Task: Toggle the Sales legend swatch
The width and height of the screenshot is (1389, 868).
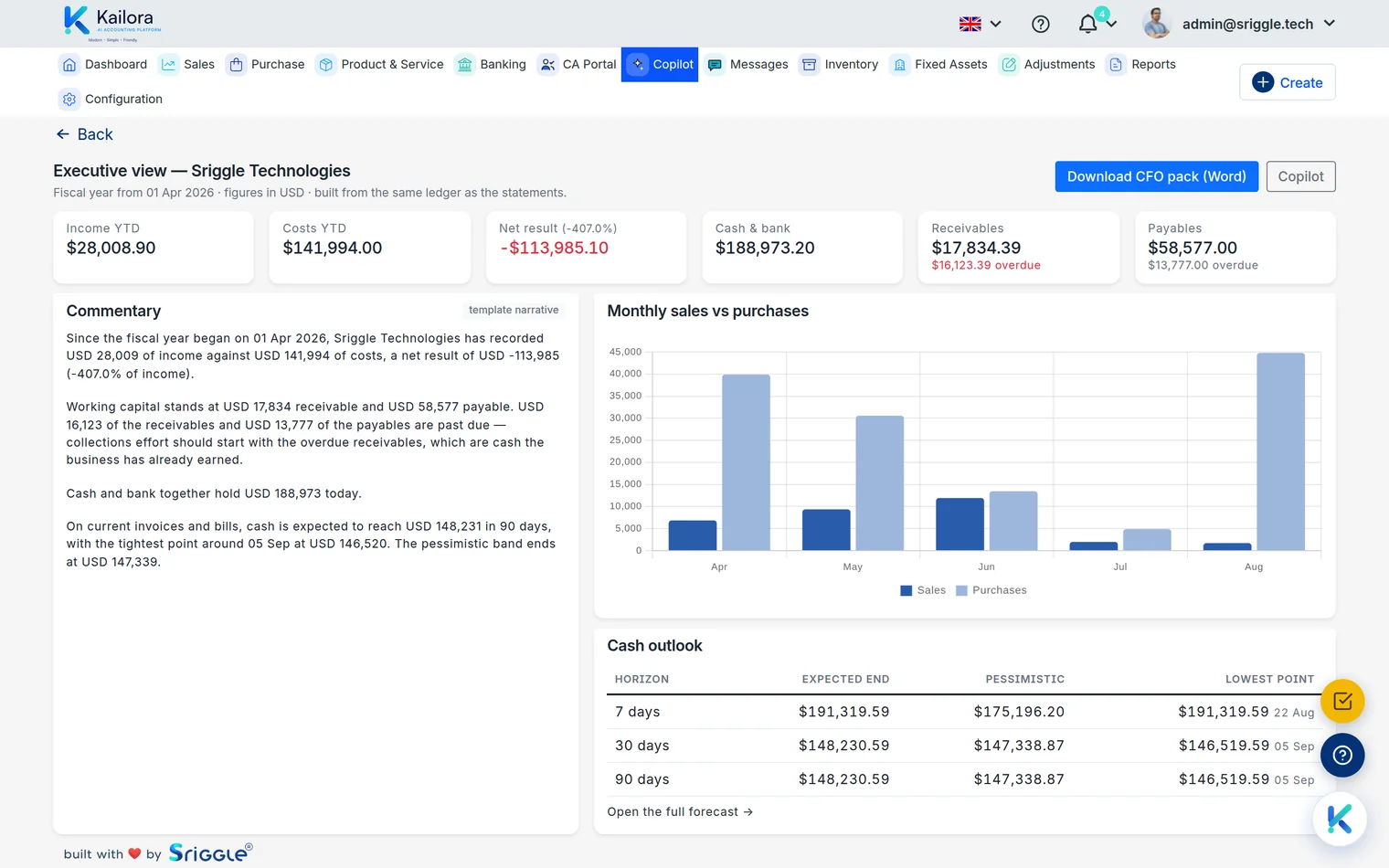Action: tap(907, 591)
